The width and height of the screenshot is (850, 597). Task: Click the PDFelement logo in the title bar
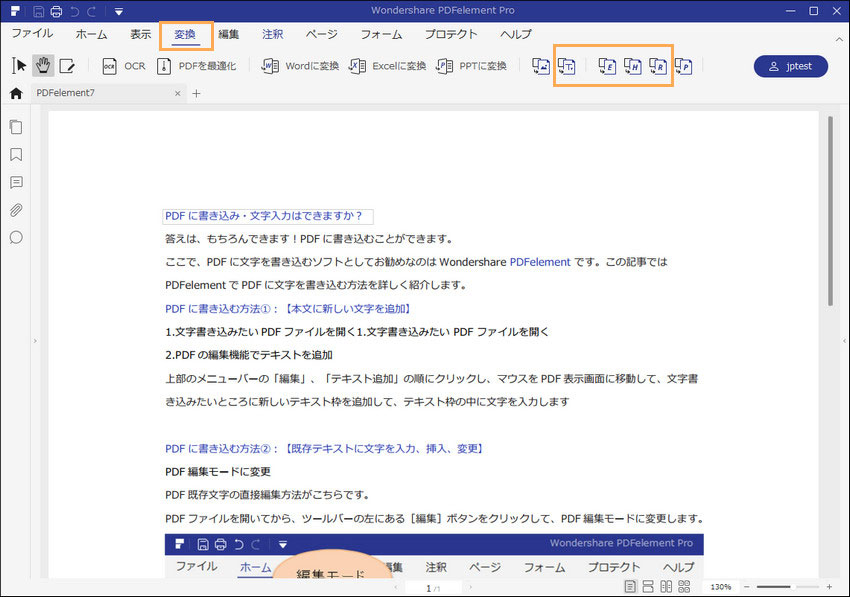(15, 11)
